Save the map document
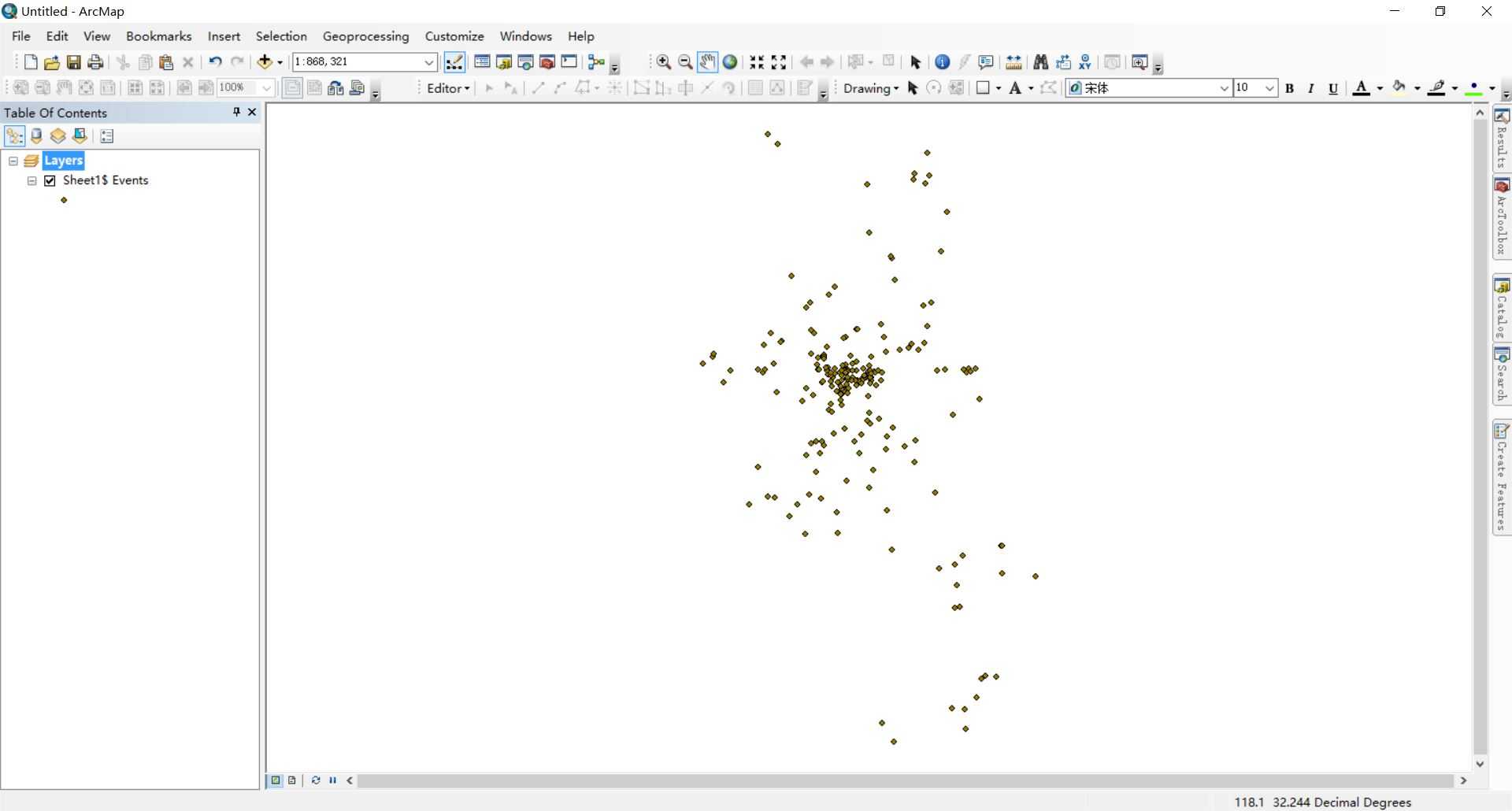Image resolution: width=1512 pixels, height=811 pixels. click(74, 62)
